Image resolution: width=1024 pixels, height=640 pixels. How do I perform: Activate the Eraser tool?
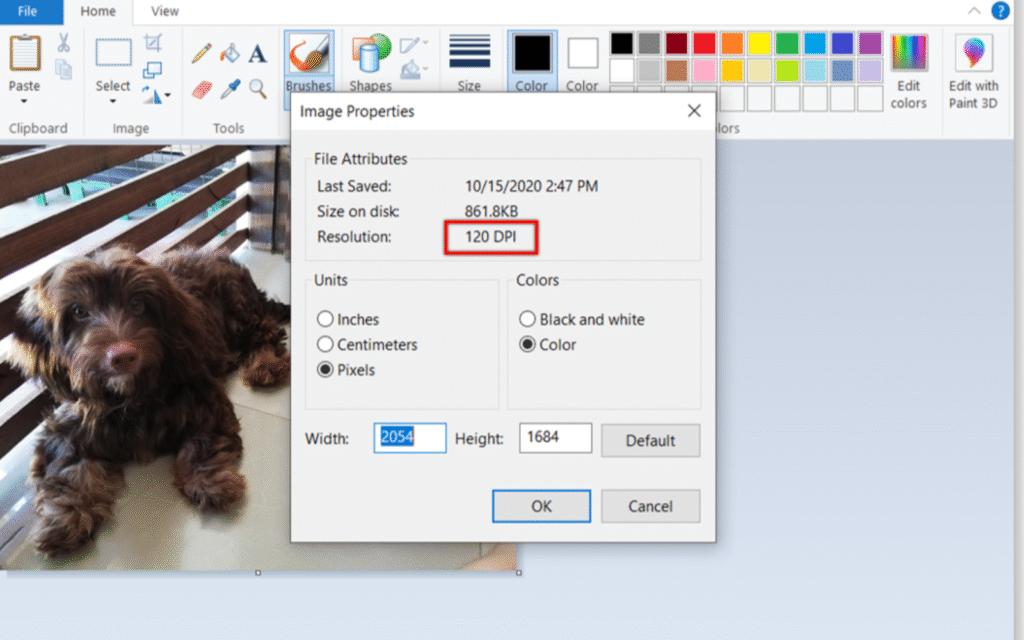[201, 90]
